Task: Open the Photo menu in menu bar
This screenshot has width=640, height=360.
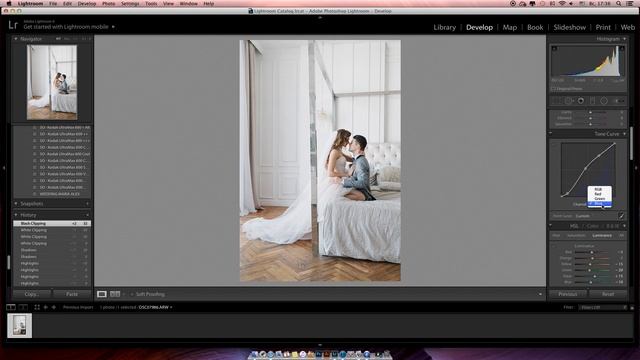Action: (x=109, y=3)
